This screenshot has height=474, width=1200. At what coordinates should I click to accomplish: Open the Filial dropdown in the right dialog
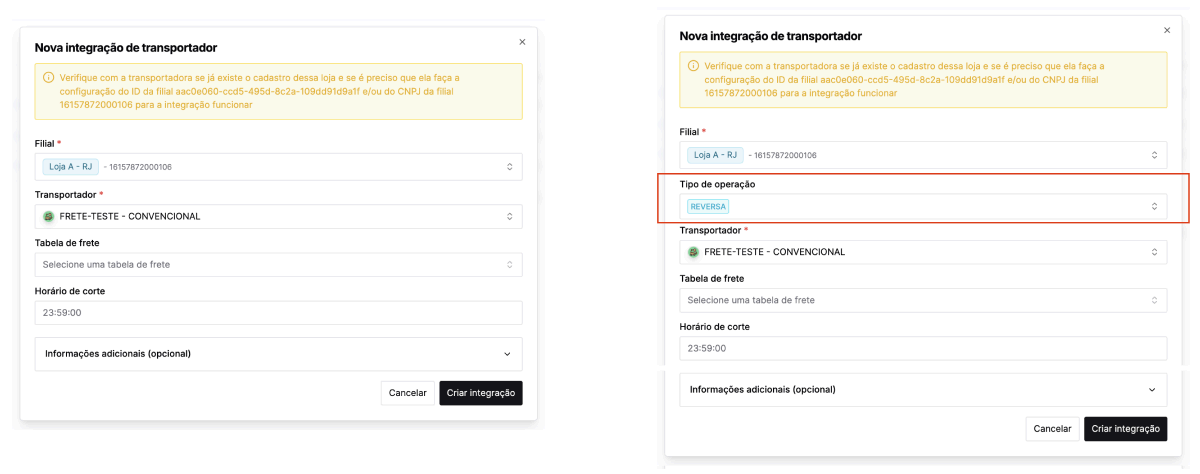(923, 155)
